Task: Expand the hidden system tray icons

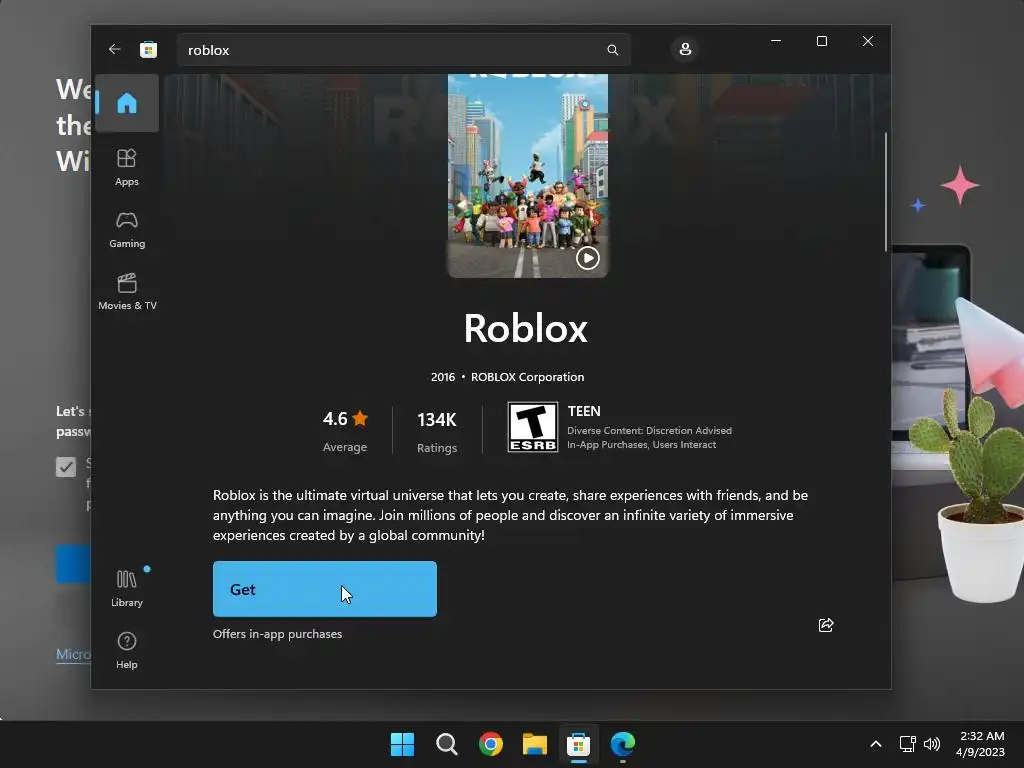Action: coord(876,744)
